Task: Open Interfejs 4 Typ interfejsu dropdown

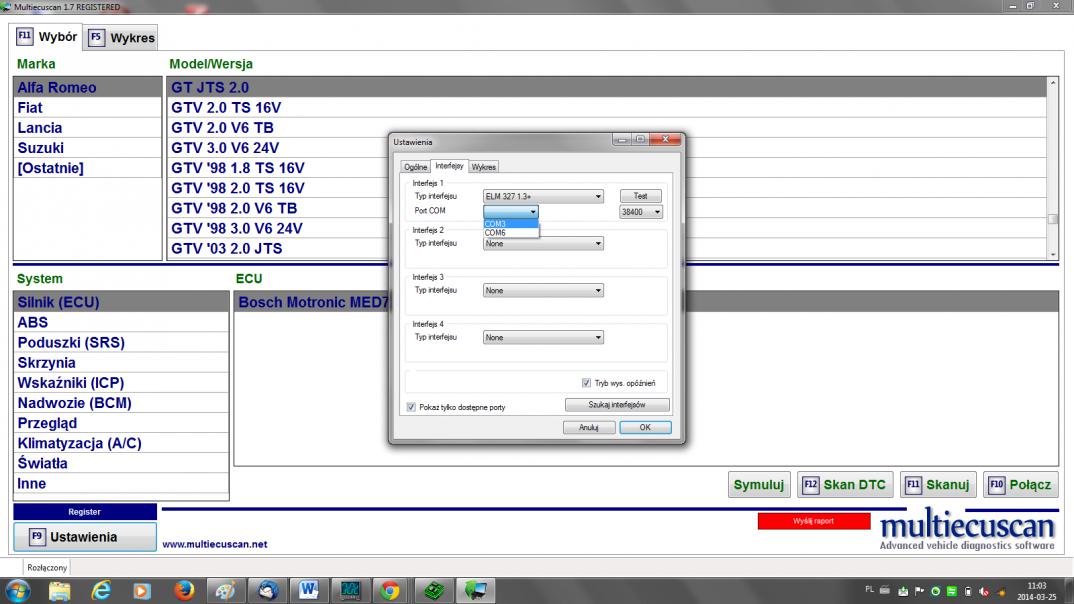Action: click(543, 338)
